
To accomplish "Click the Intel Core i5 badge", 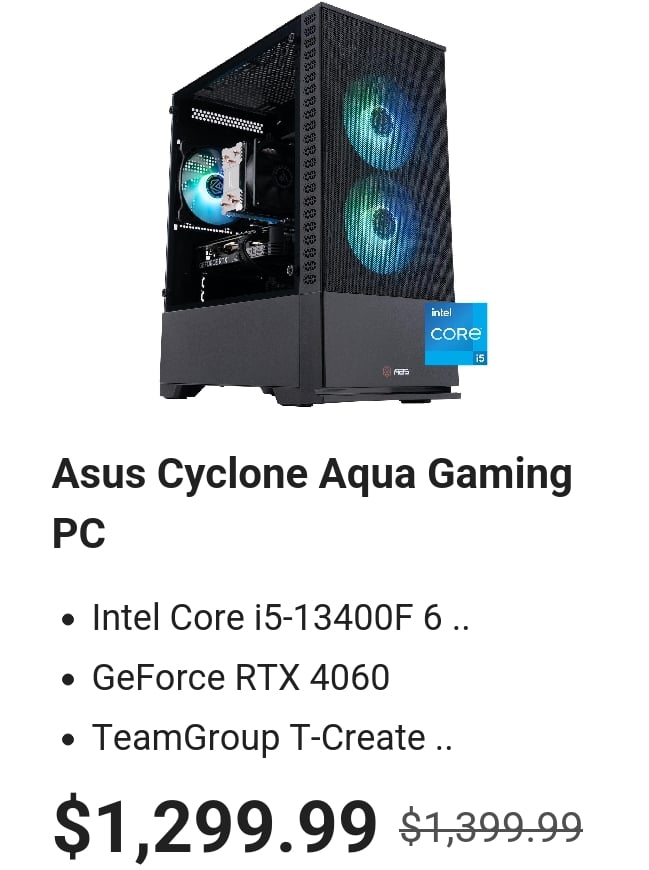I will 456,333.
